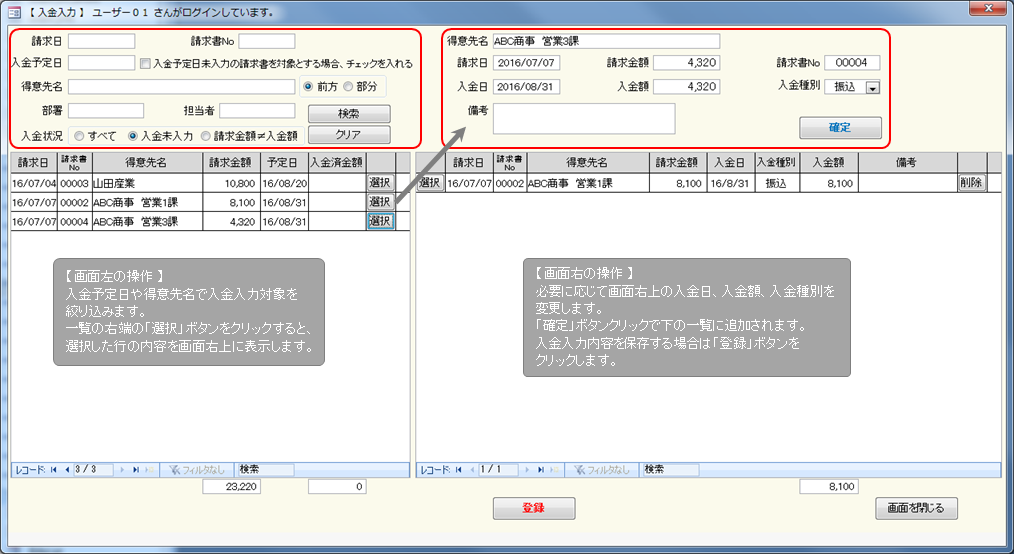Click the left list フィルタなし filter indicator
The width and height of the screenshot is (1014, 554).
click(x=198, y=469)
